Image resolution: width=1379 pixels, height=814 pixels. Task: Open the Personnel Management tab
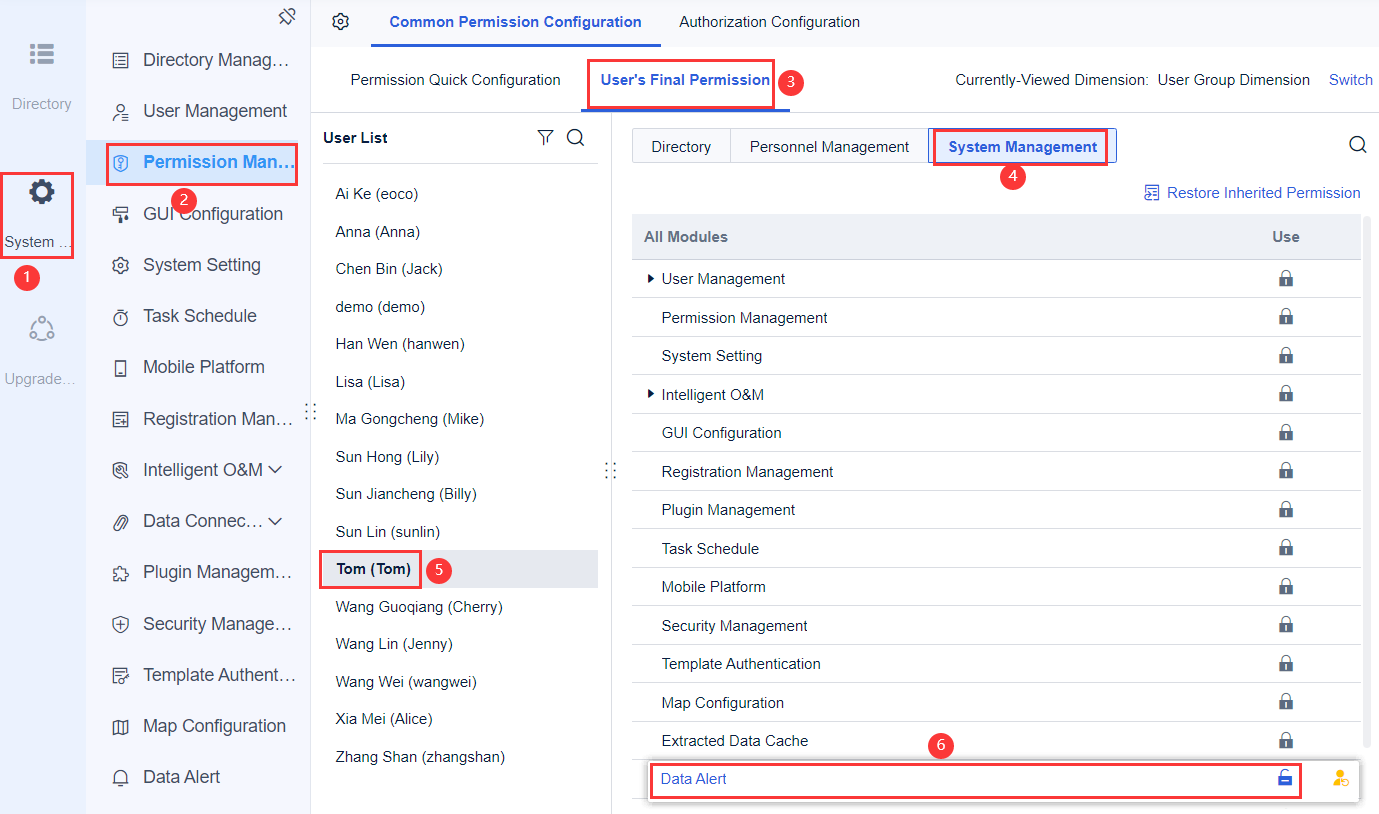pos(828,145)
